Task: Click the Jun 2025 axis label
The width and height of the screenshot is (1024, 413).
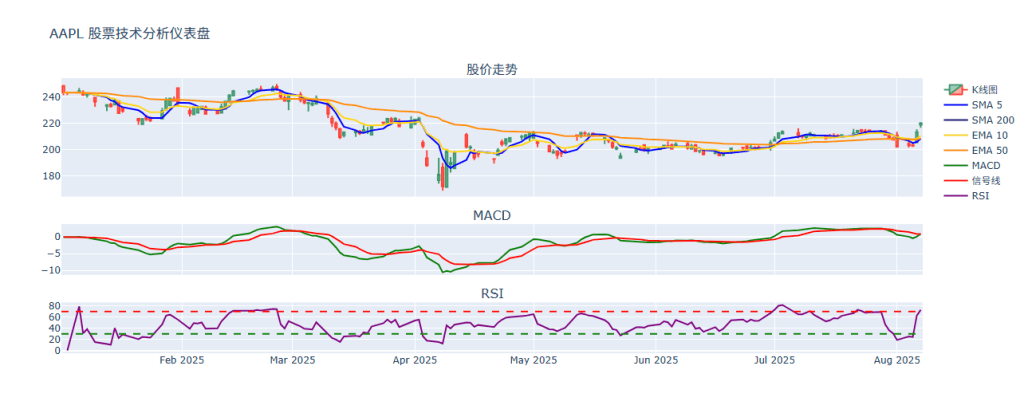Action: (656, 360)
